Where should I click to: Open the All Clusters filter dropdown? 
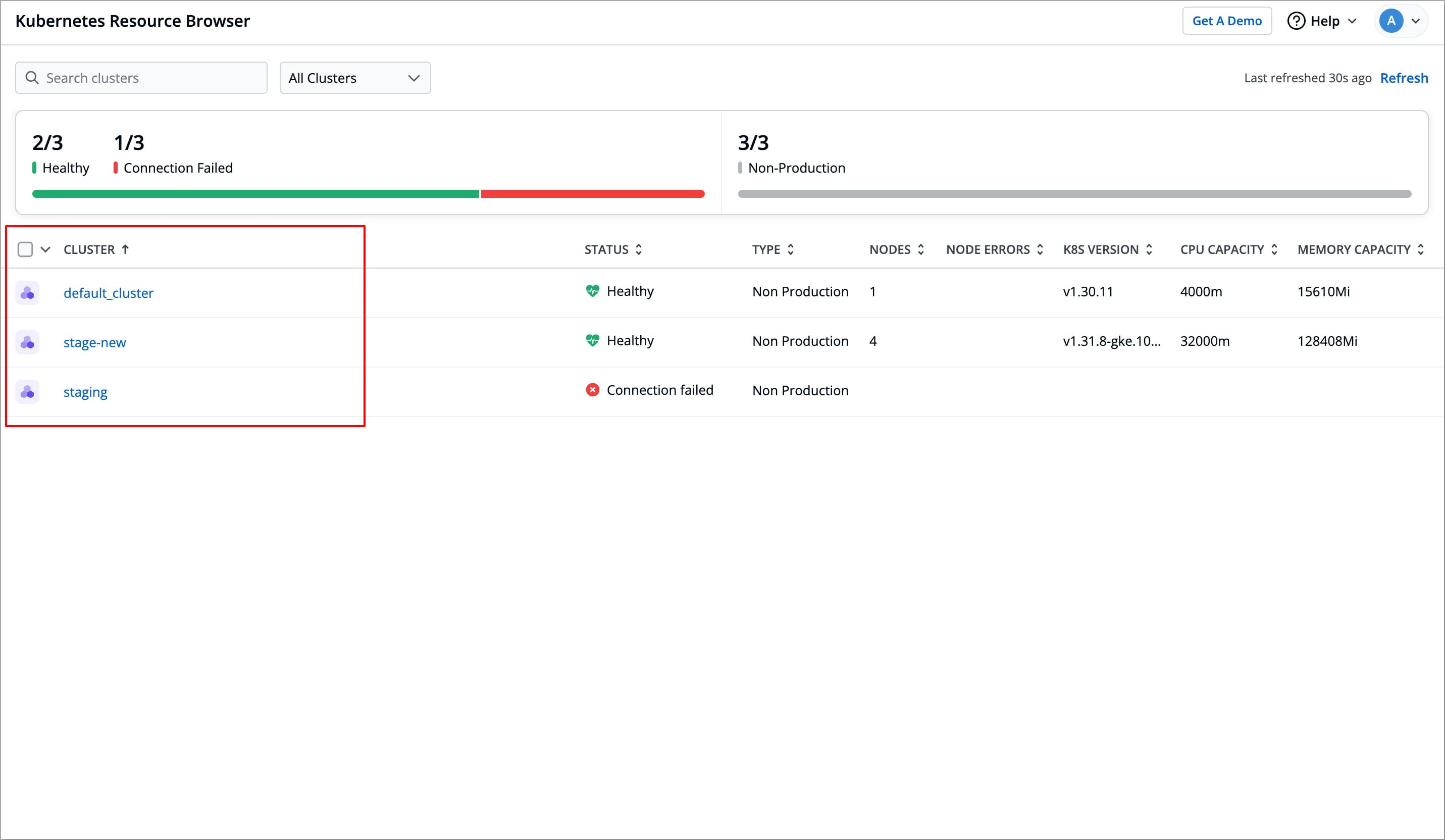point(355,78)
